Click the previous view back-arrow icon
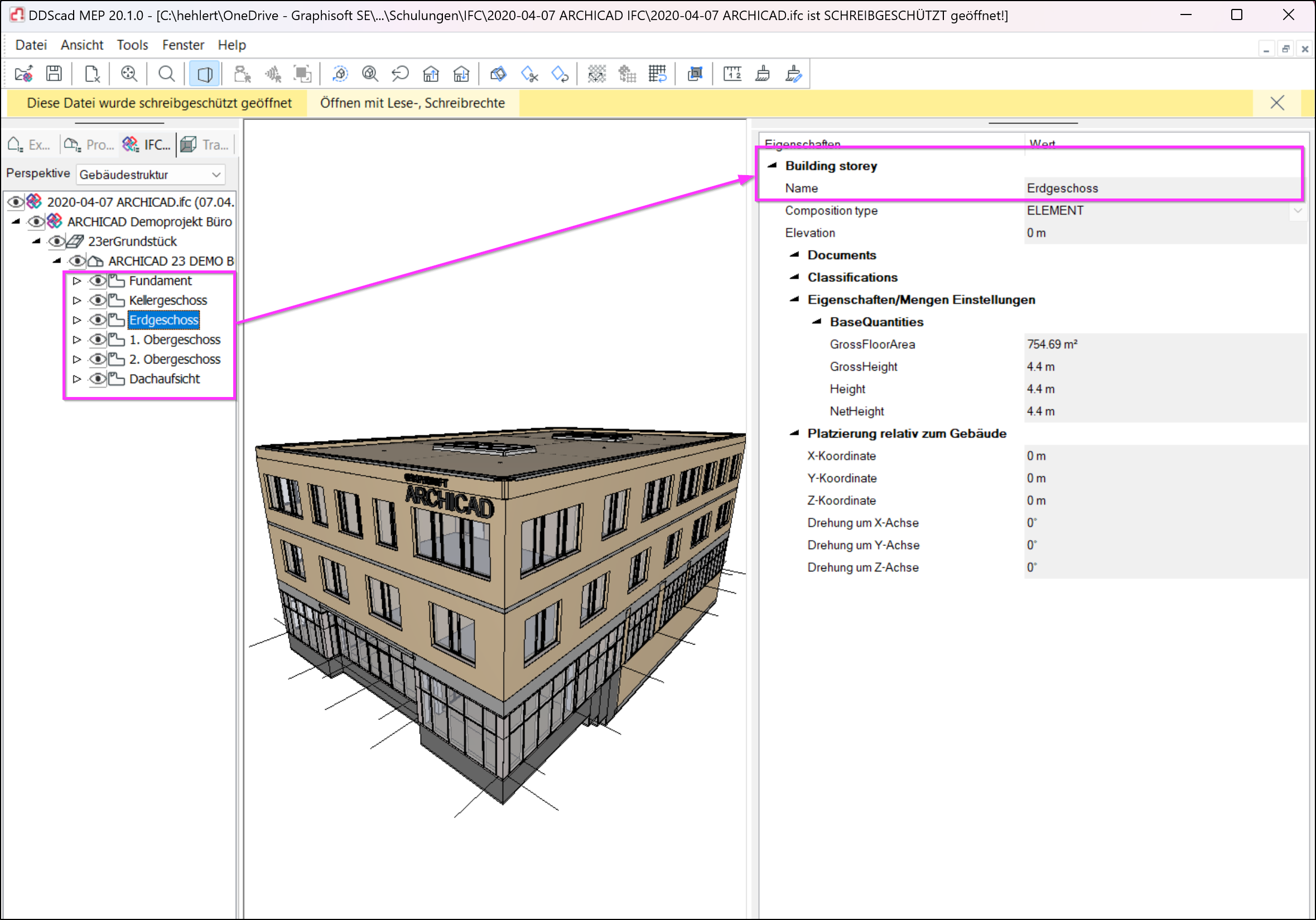 [x=400, y=74]
